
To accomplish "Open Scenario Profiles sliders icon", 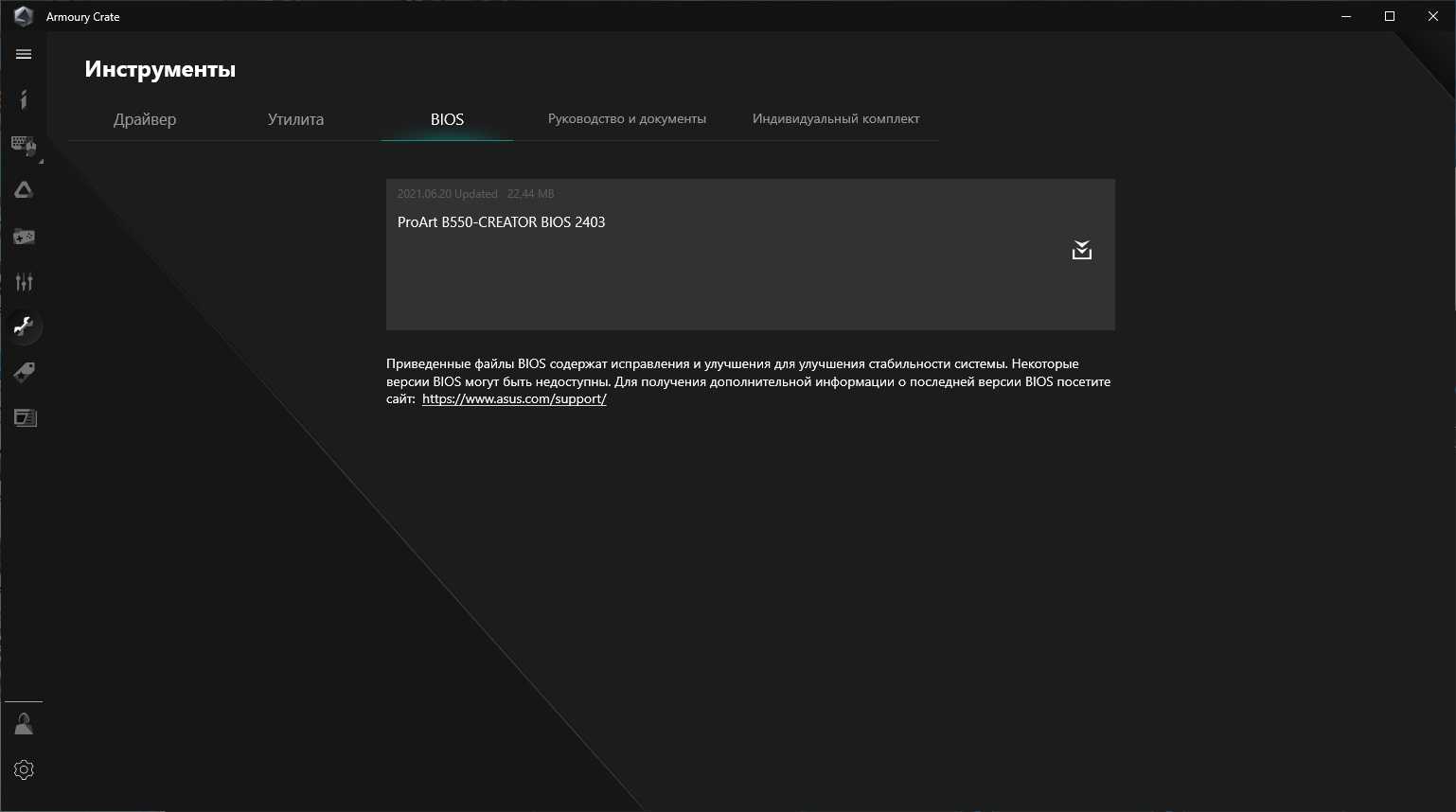I will [x=24, y=282].
